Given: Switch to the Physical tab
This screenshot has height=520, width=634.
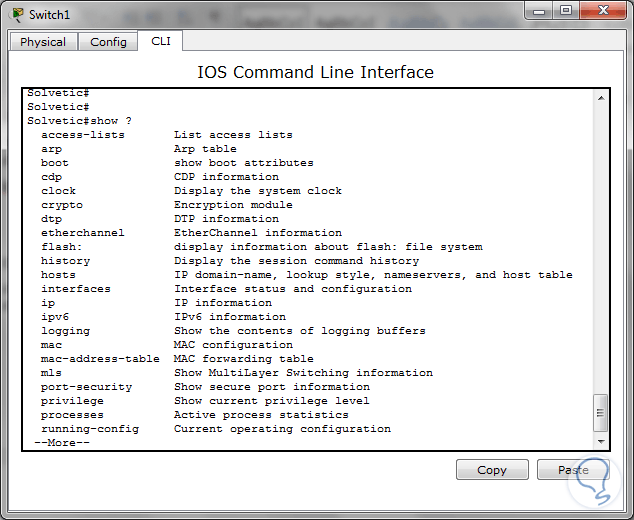Looking at the screenshot, I should [x=43, y=42].
